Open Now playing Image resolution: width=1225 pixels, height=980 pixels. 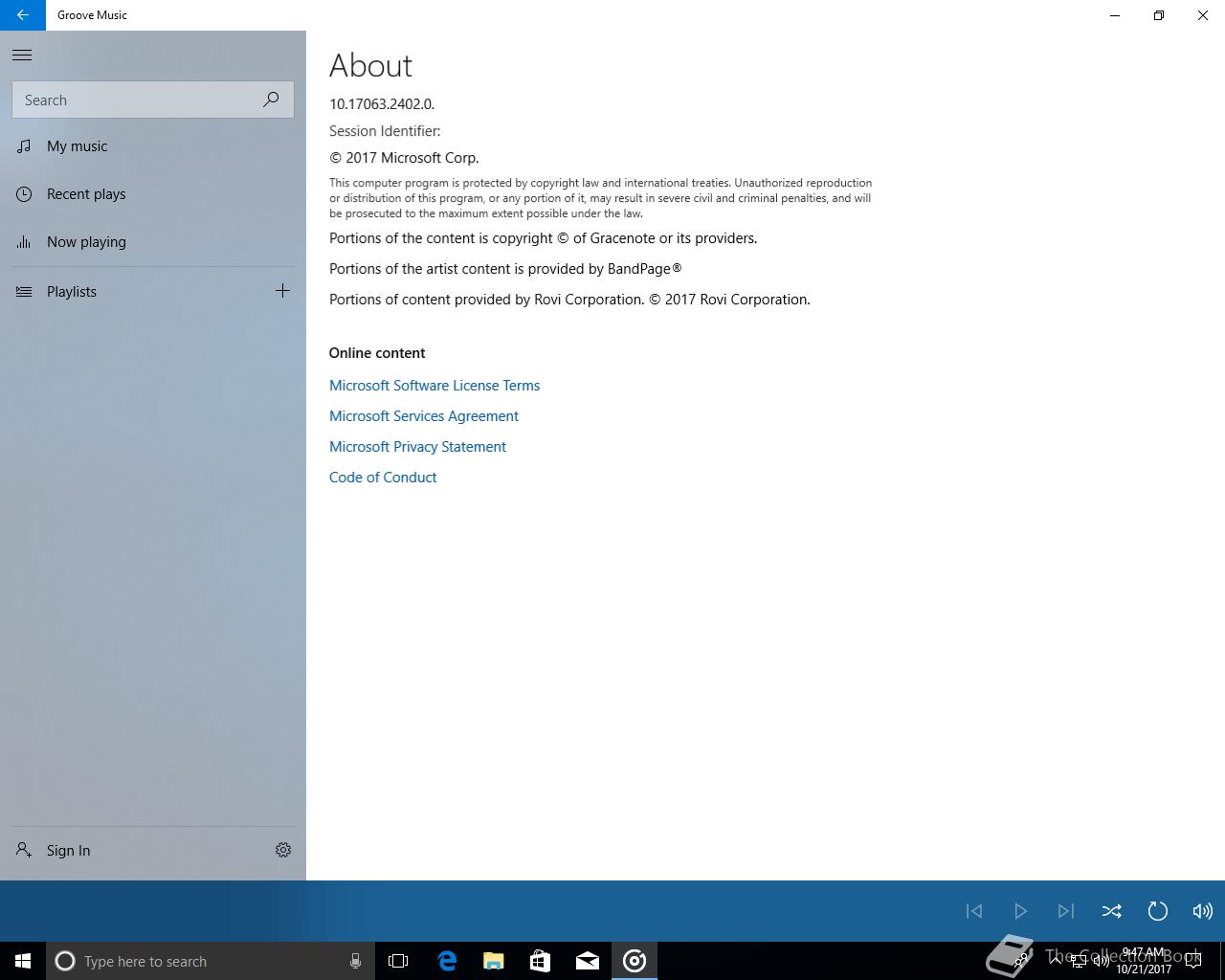click(x=153, y=242)
